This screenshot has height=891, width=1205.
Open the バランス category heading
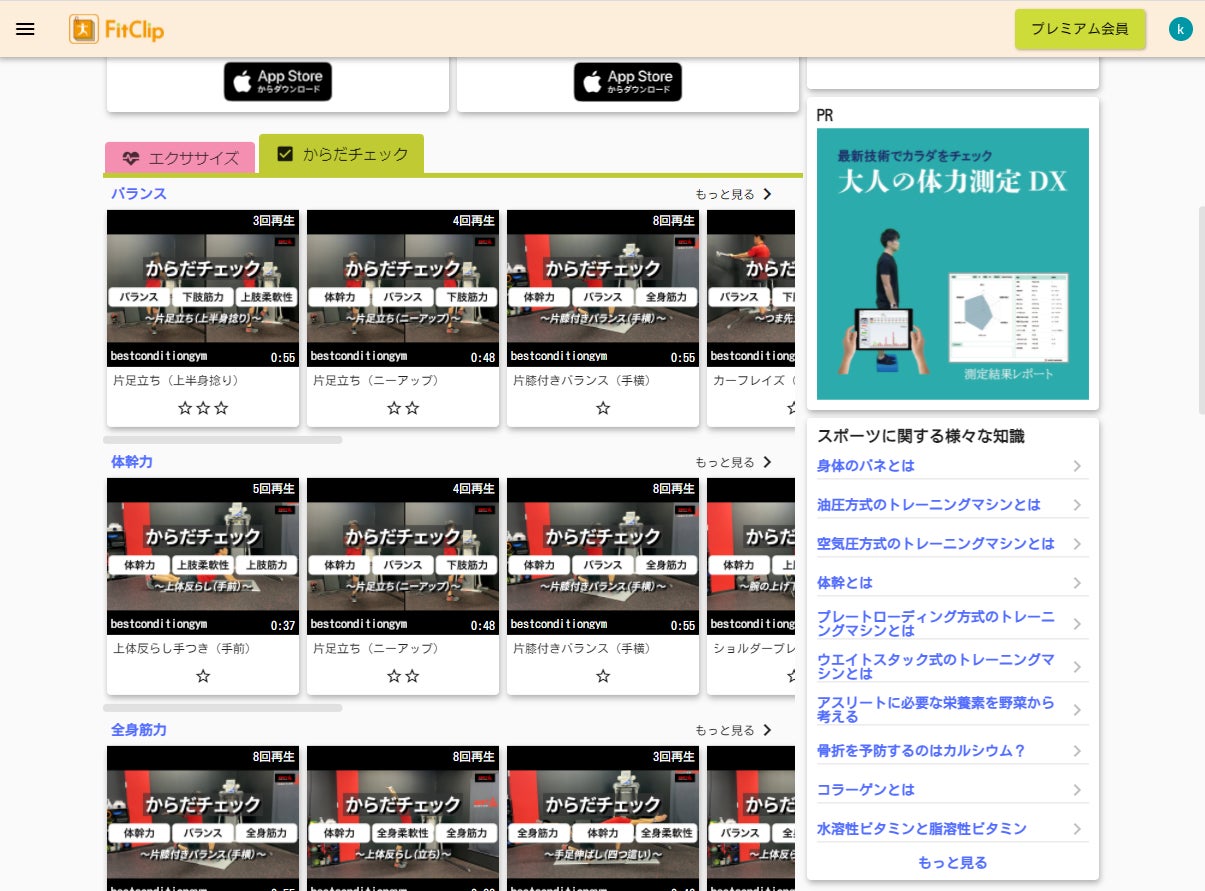click(x=139, y=193)
